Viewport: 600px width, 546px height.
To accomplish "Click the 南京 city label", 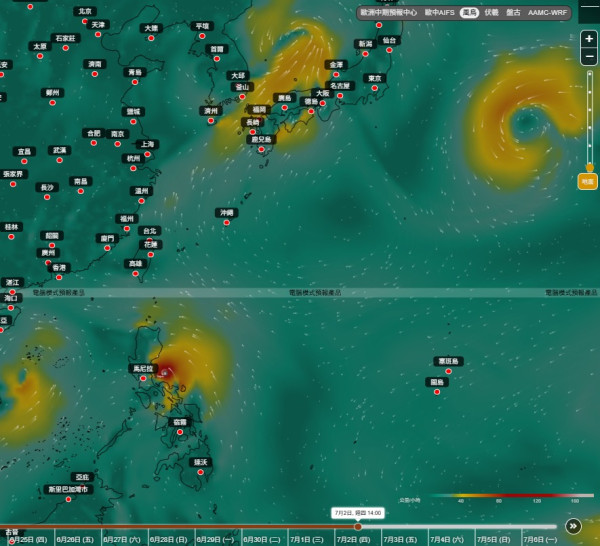I will click(x=117, y=134).
